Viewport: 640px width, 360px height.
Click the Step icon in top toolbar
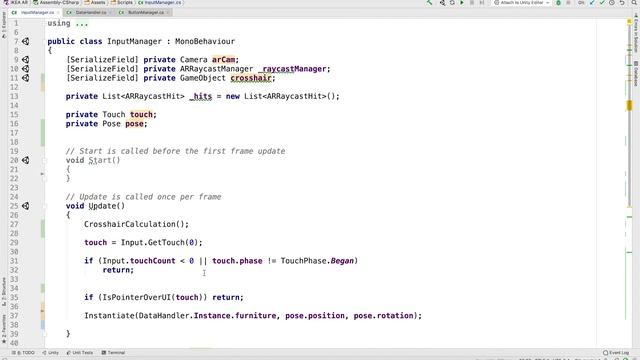click(482, 2)
